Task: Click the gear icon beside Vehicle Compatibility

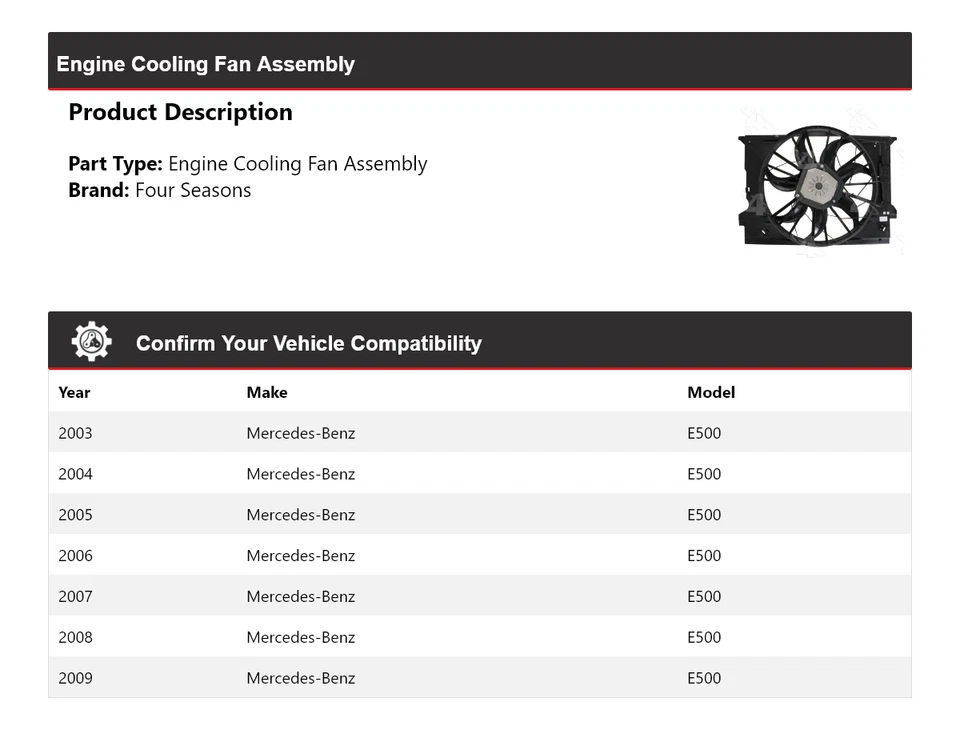Action: [91, 342]
